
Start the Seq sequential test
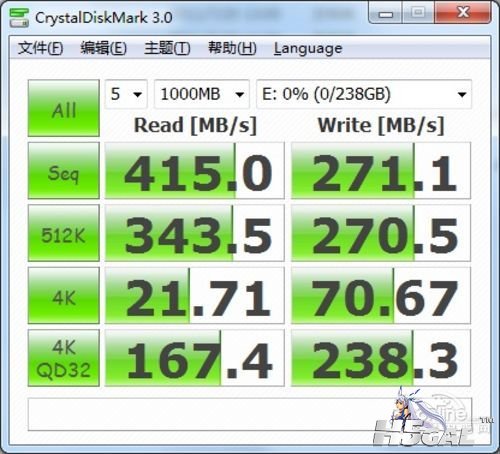[x=64, y=171]
